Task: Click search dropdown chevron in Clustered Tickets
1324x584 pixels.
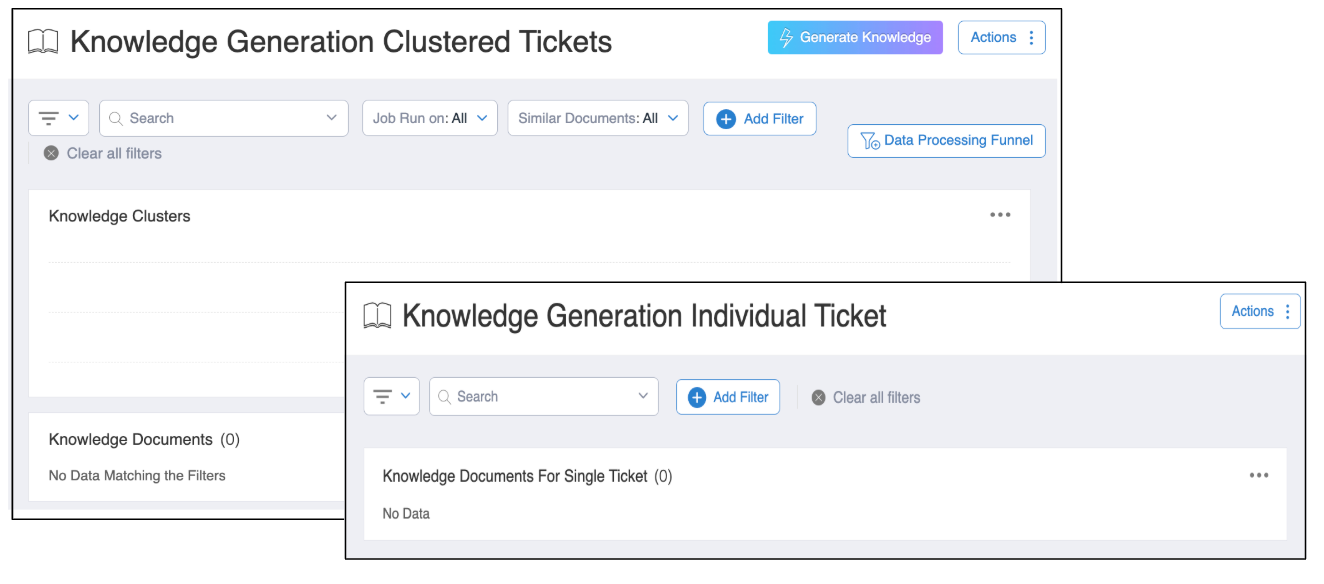Action: tap(332, 118)
